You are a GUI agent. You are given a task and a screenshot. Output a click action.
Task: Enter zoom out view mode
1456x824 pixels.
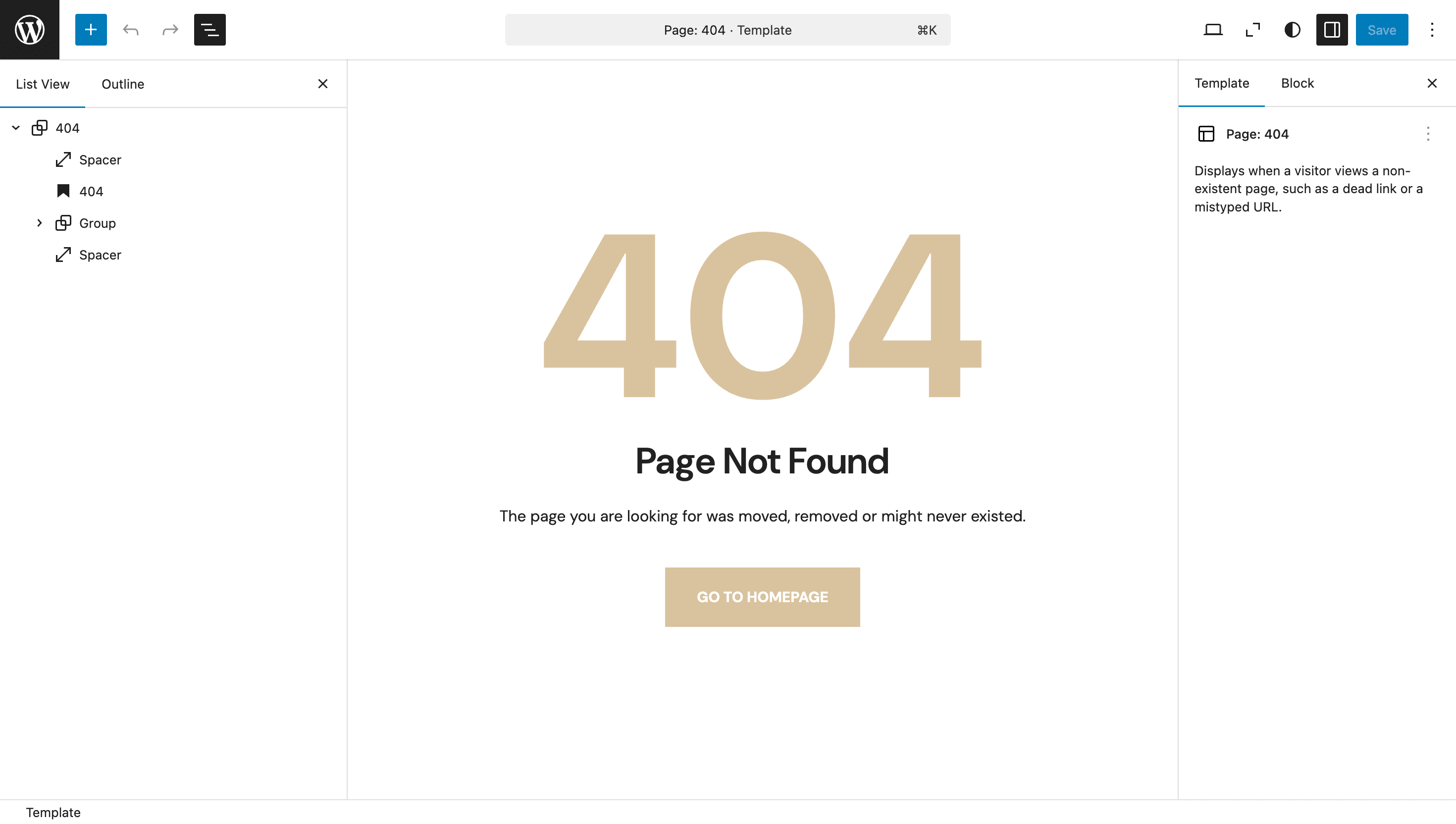click(x=1253, y=29)
